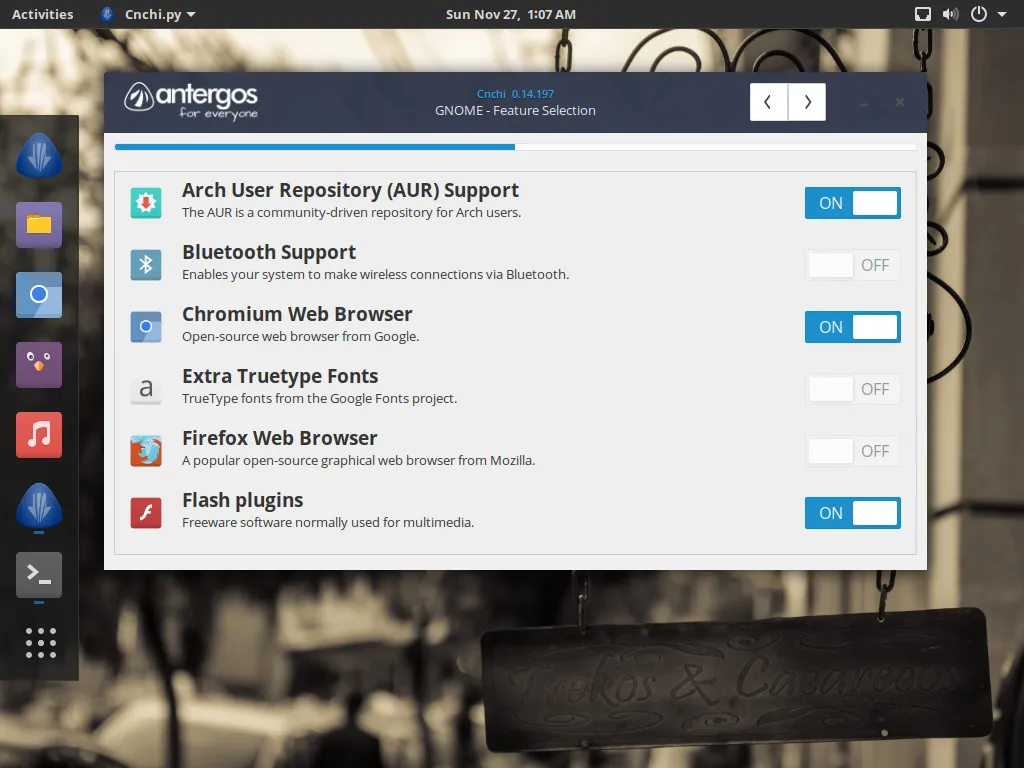Open the music player in dock
1024x768 pixels.
39,434
